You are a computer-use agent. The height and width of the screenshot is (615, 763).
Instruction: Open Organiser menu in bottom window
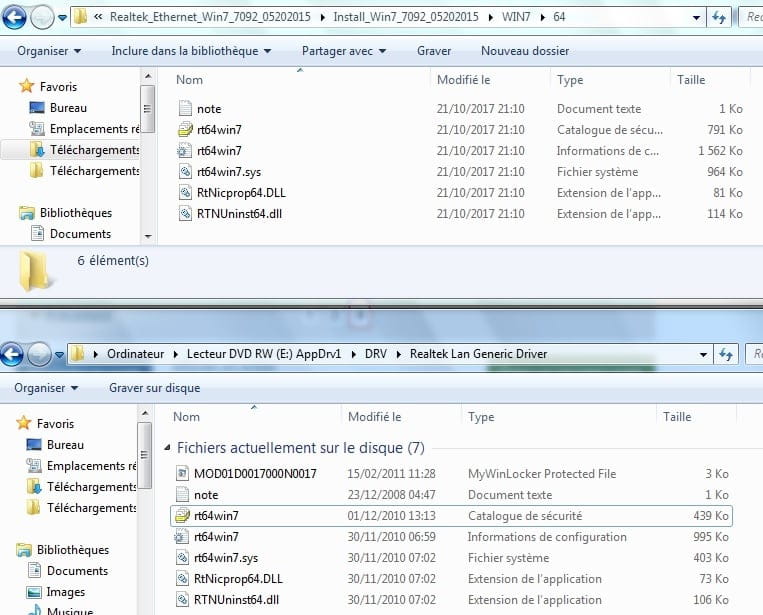coord(46,388)
